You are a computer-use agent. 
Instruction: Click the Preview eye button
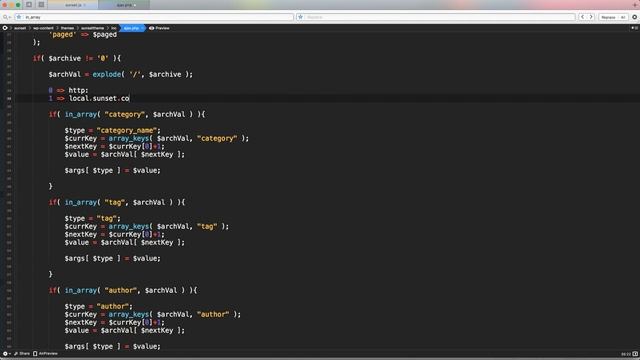(x=159, y=28)
